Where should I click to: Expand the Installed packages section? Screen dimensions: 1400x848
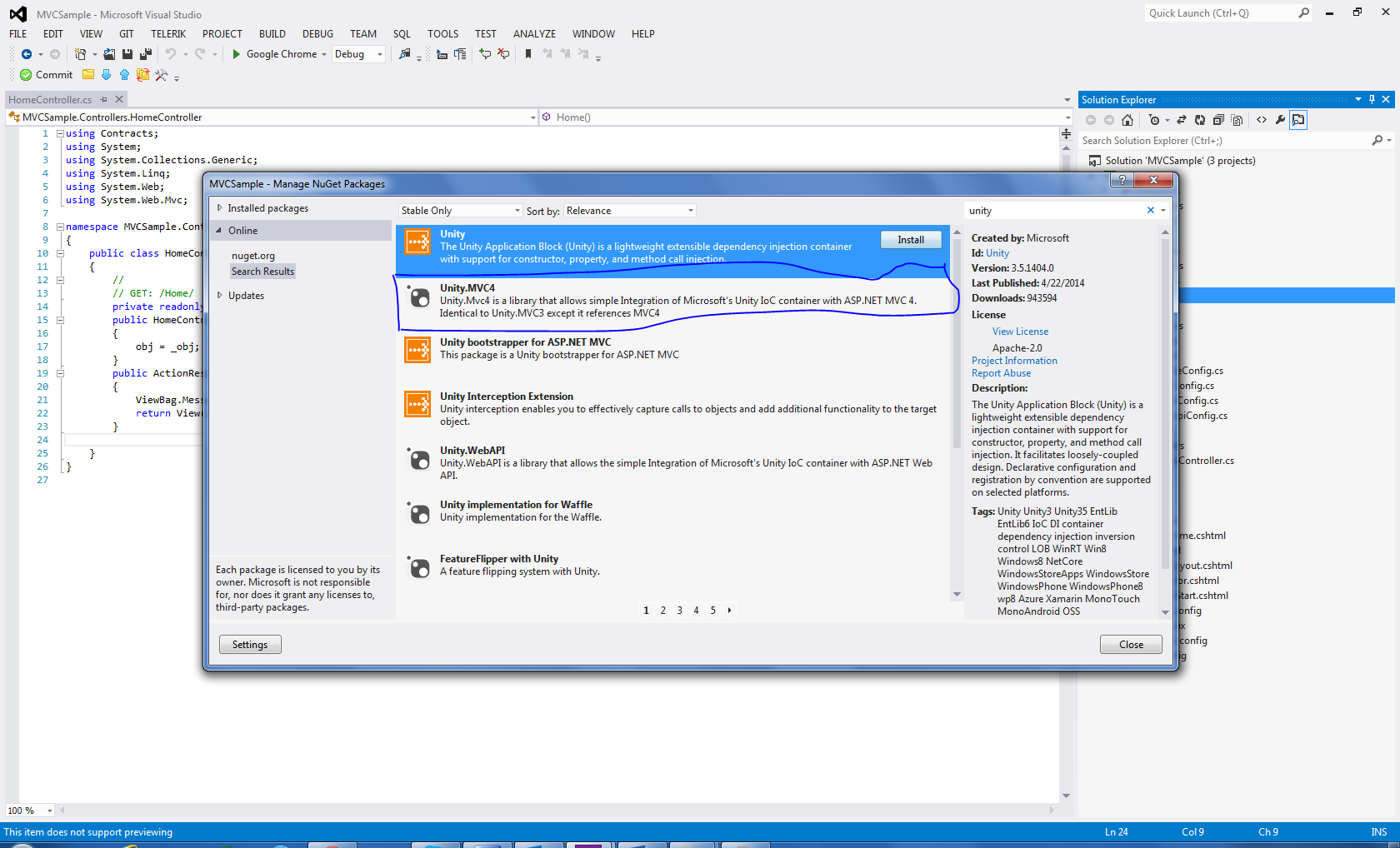[220, 208]
